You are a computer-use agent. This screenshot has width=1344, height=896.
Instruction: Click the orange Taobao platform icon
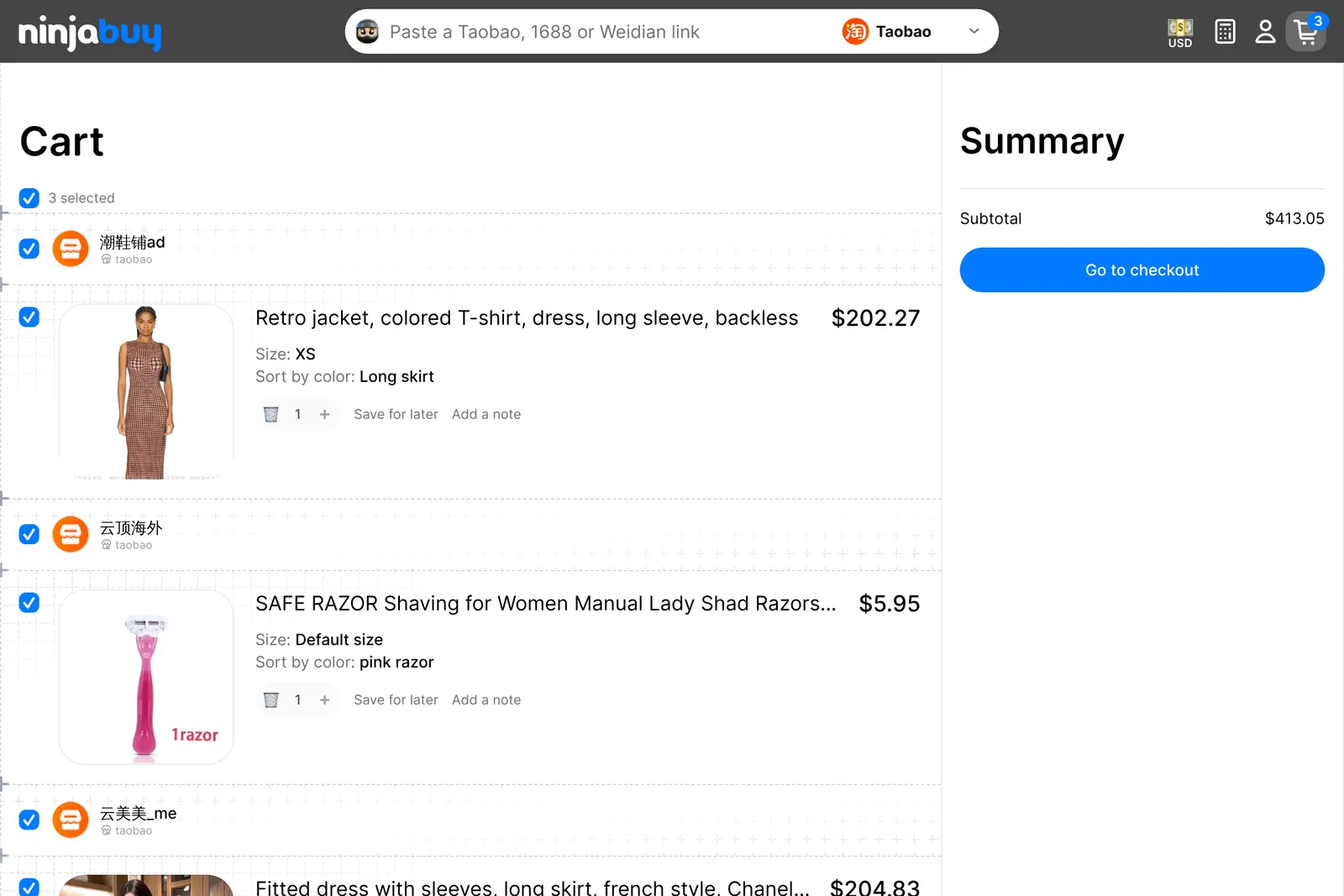coord(855,32)
